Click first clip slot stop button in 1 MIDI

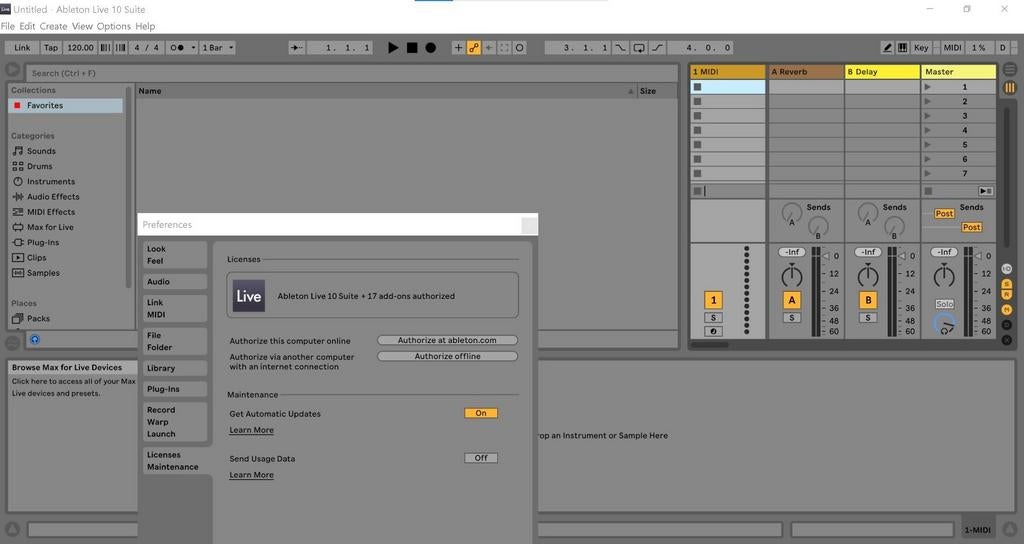click(697, 87)
